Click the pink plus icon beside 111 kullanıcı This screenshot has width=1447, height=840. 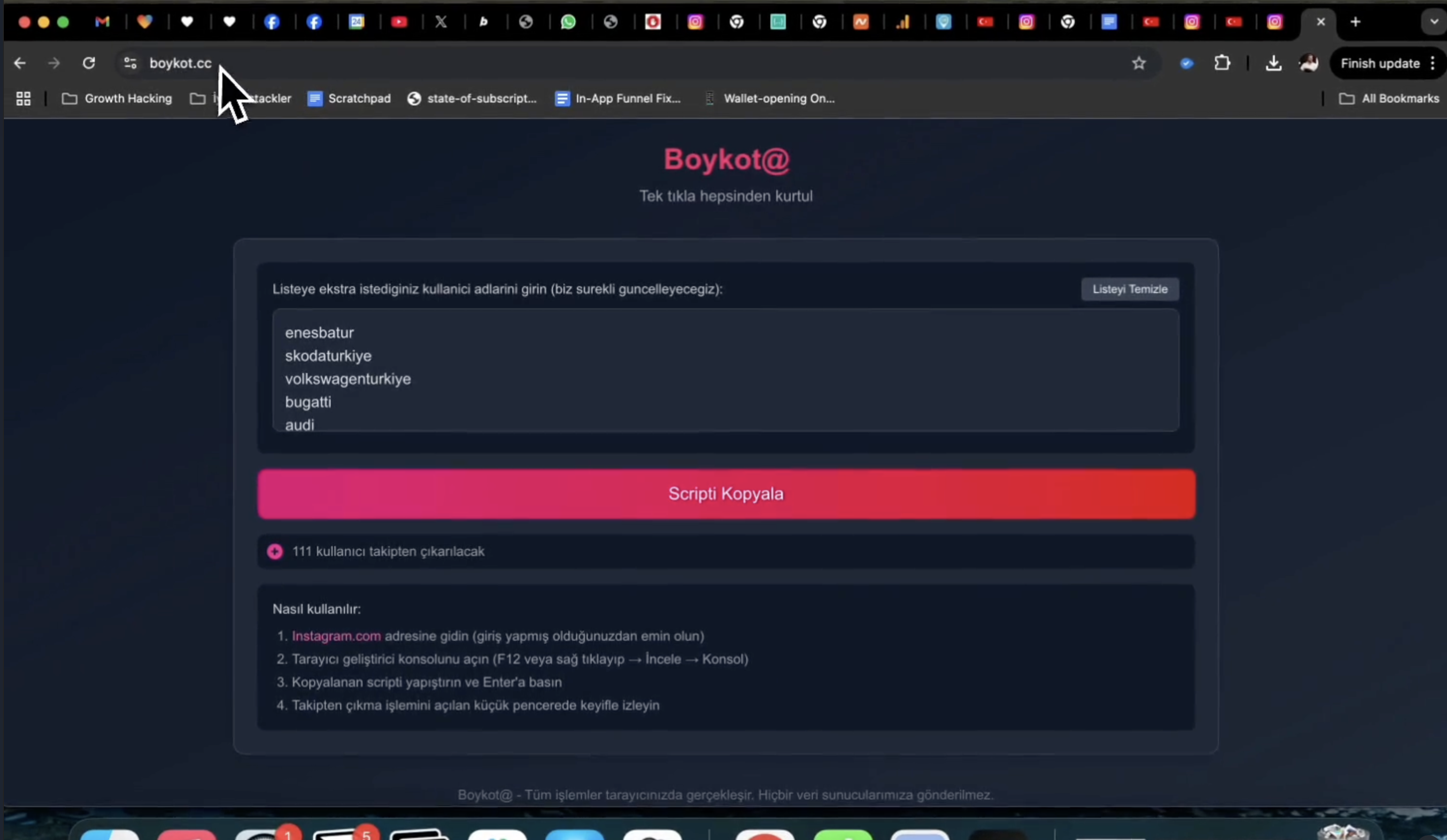coord(275,551)
